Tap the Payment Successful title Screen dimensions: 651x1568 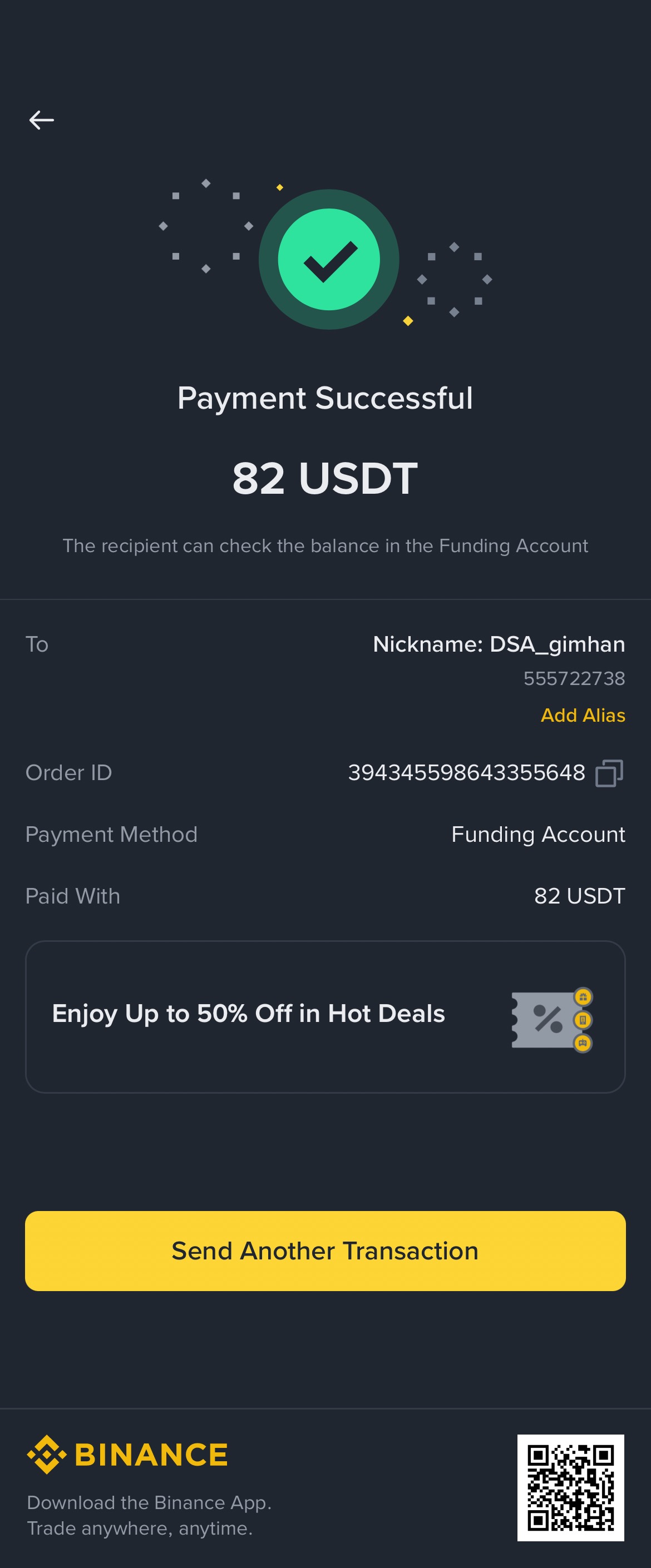click(x=325, y=399)
